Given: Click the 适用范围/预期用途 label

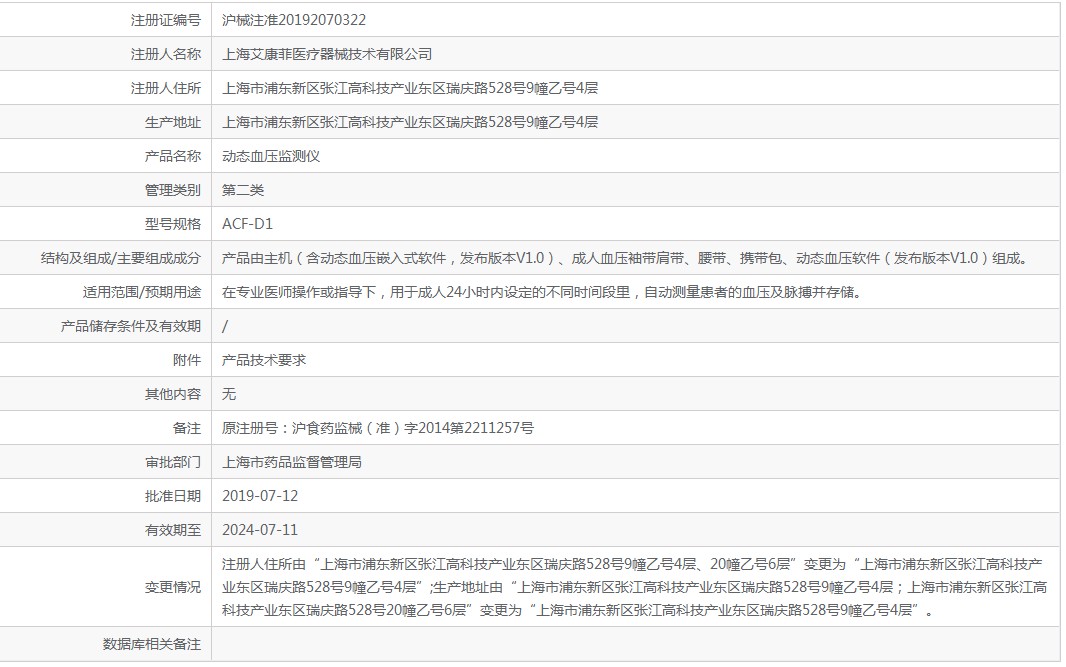Looking at the screenshot, I should pos(142,292).
